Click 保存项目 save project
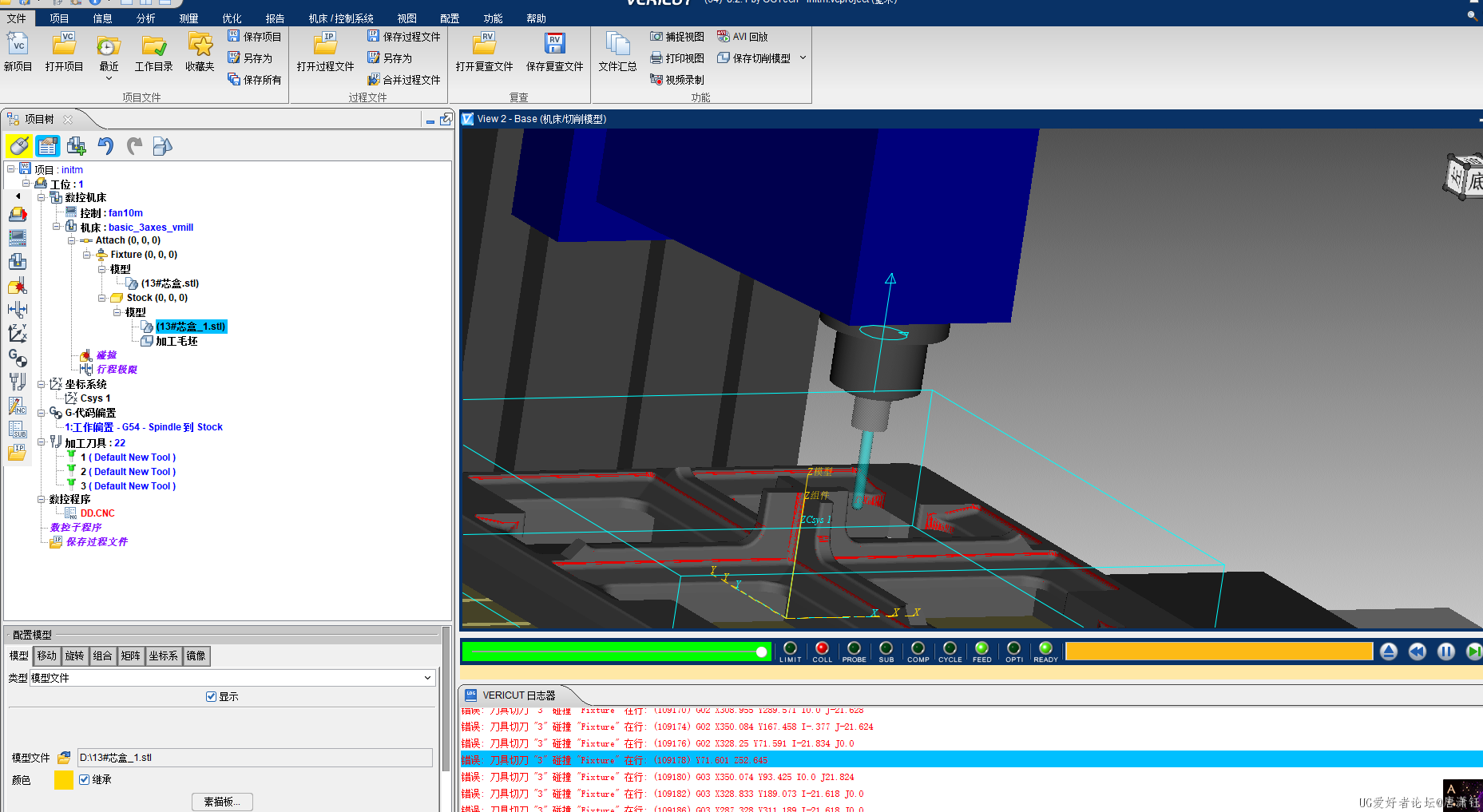Image resolution: width=1483 pixels, height=812 pixels. [254, 37]
